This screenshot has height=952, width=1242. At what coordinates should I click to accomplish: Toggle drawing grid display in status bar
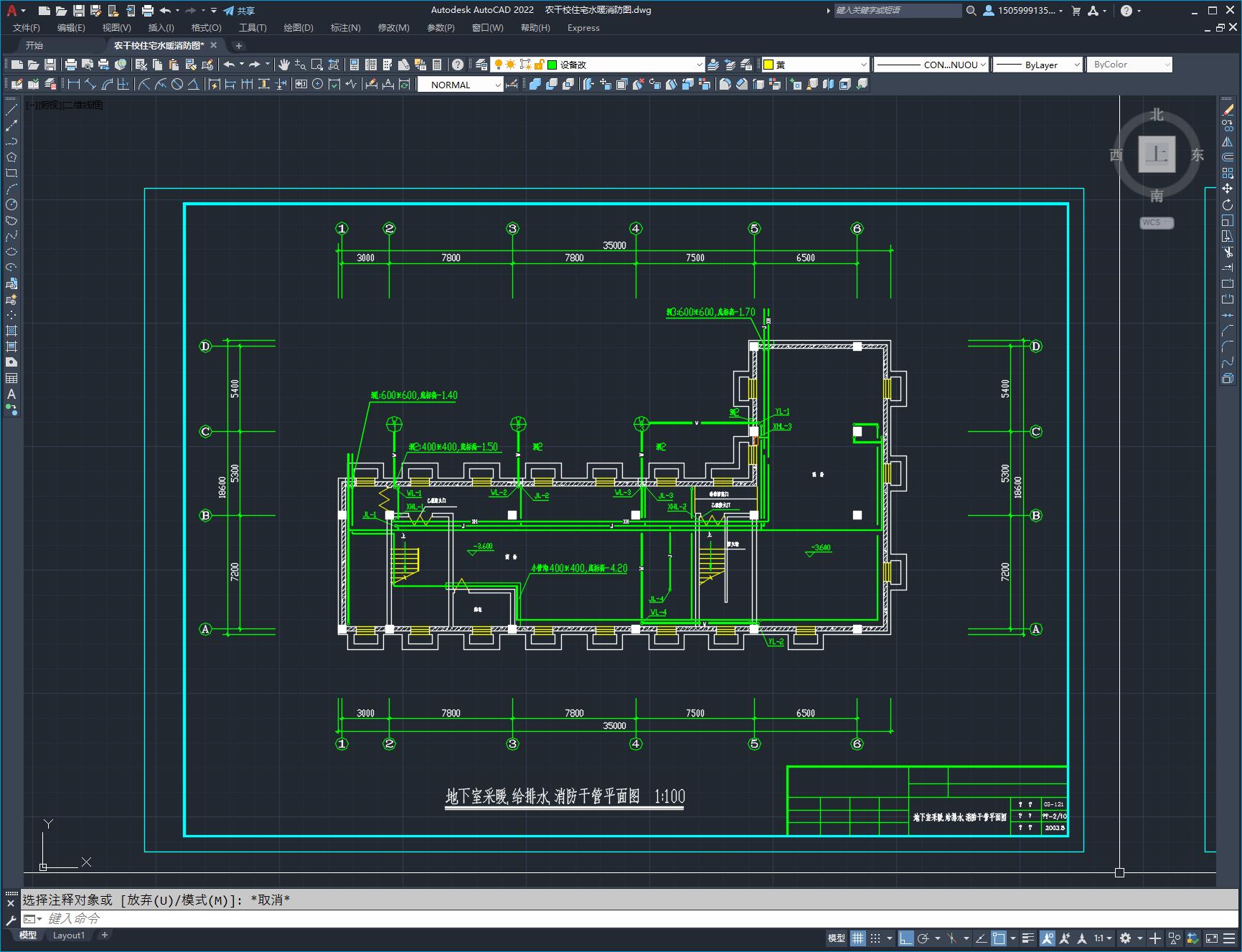point(857,938)
